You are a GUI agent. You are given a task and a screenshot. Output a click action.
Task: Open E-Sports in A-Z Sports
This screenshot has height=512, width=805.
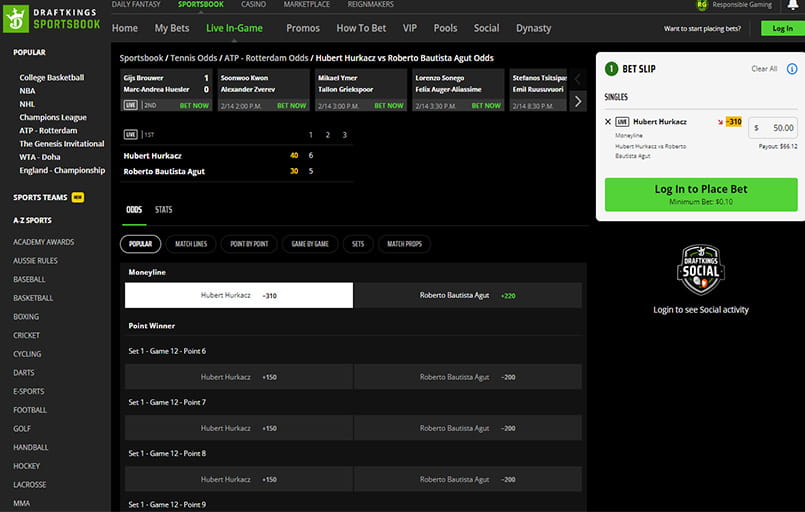(x=29, y=391)
